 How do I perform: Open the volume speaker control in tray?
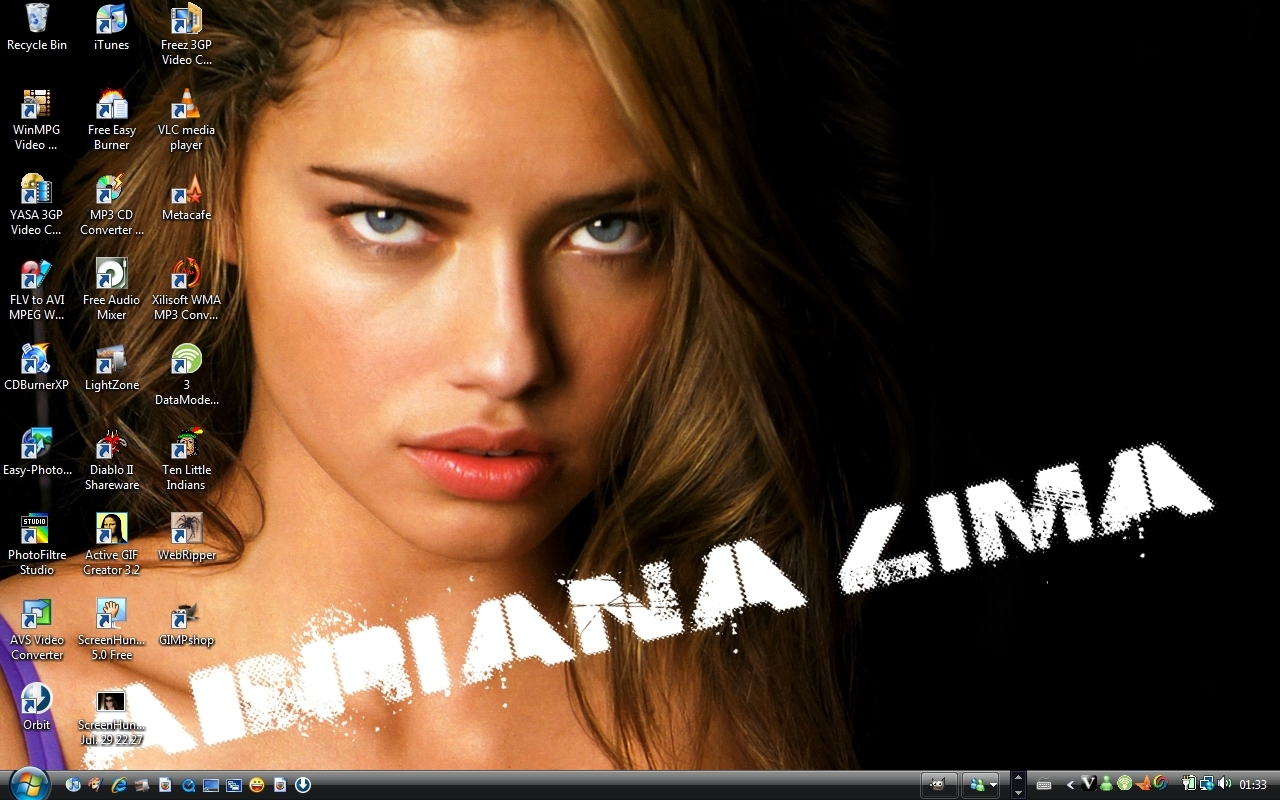(1225, 784)
